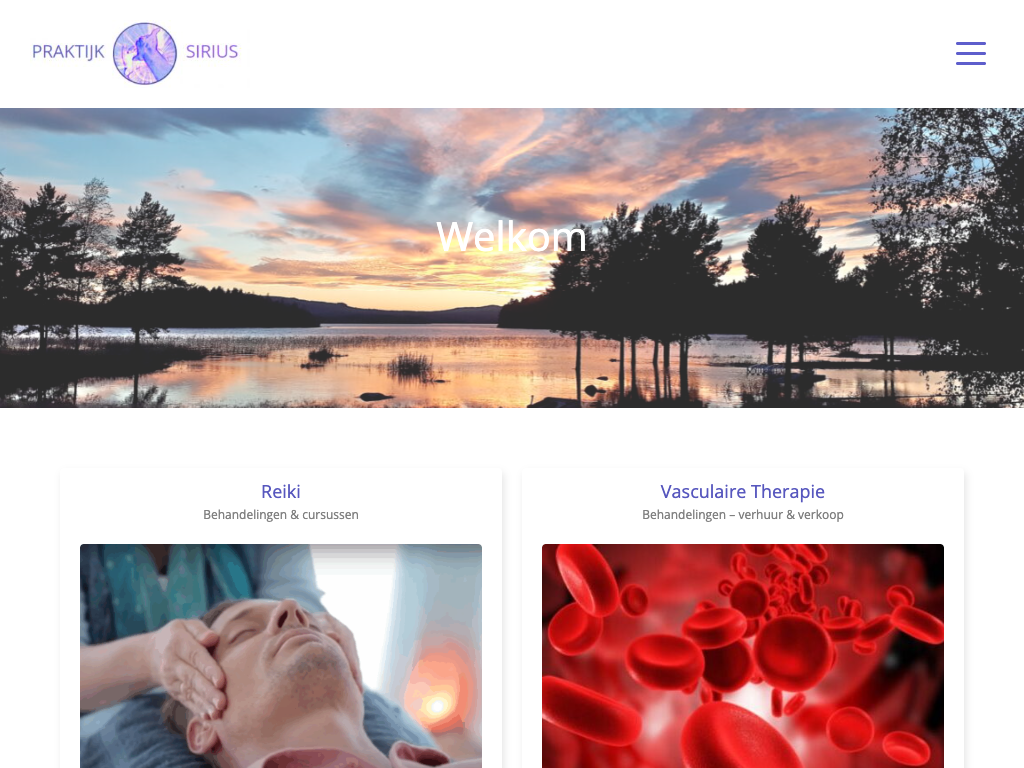The image size is (1024, 768).
Task: Open the Vasculaire Therapie heading link
Action: (743, 491)
